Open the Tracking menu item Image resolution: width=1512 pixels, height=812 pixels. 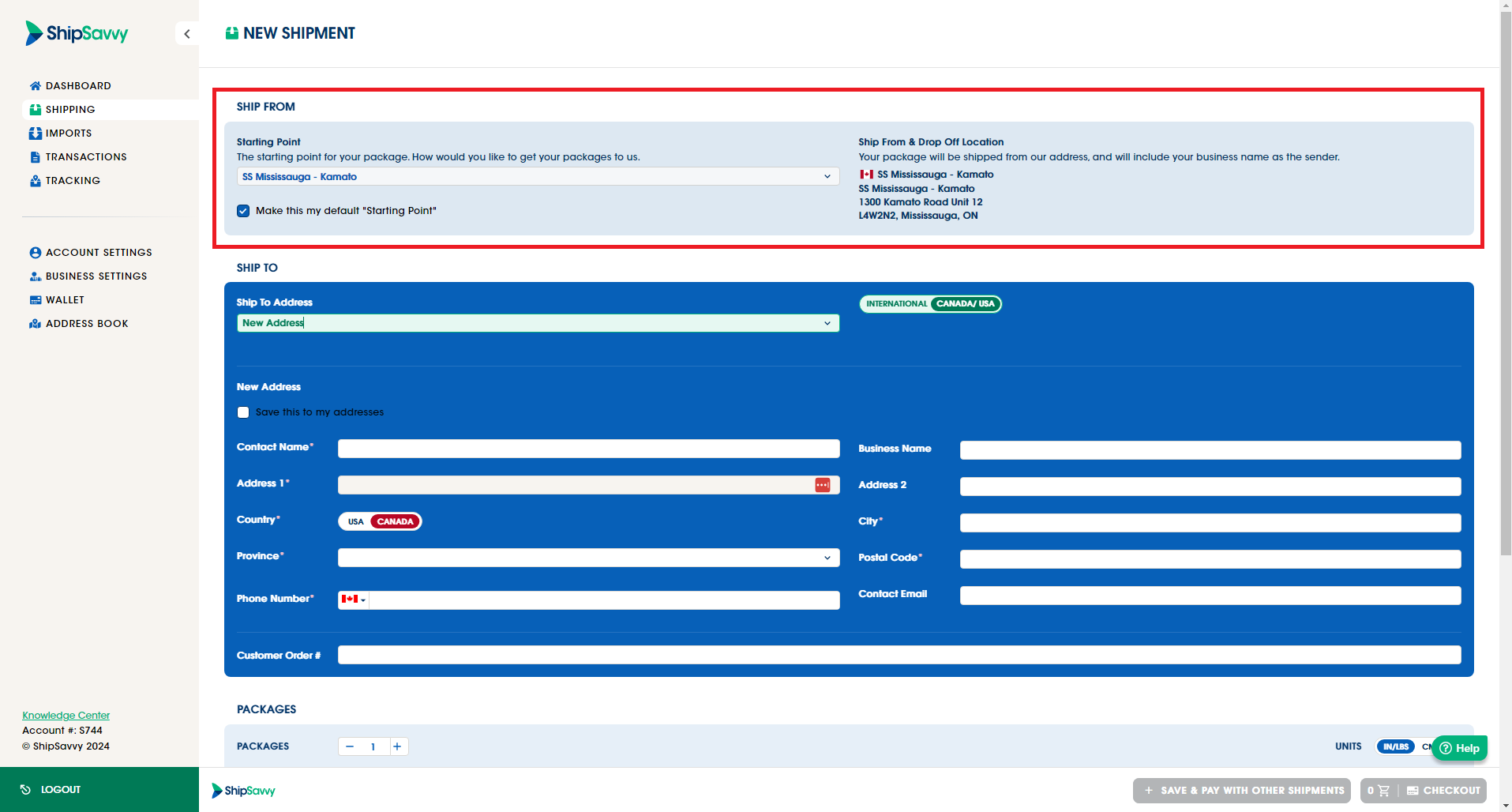click(x=73, y=181)
